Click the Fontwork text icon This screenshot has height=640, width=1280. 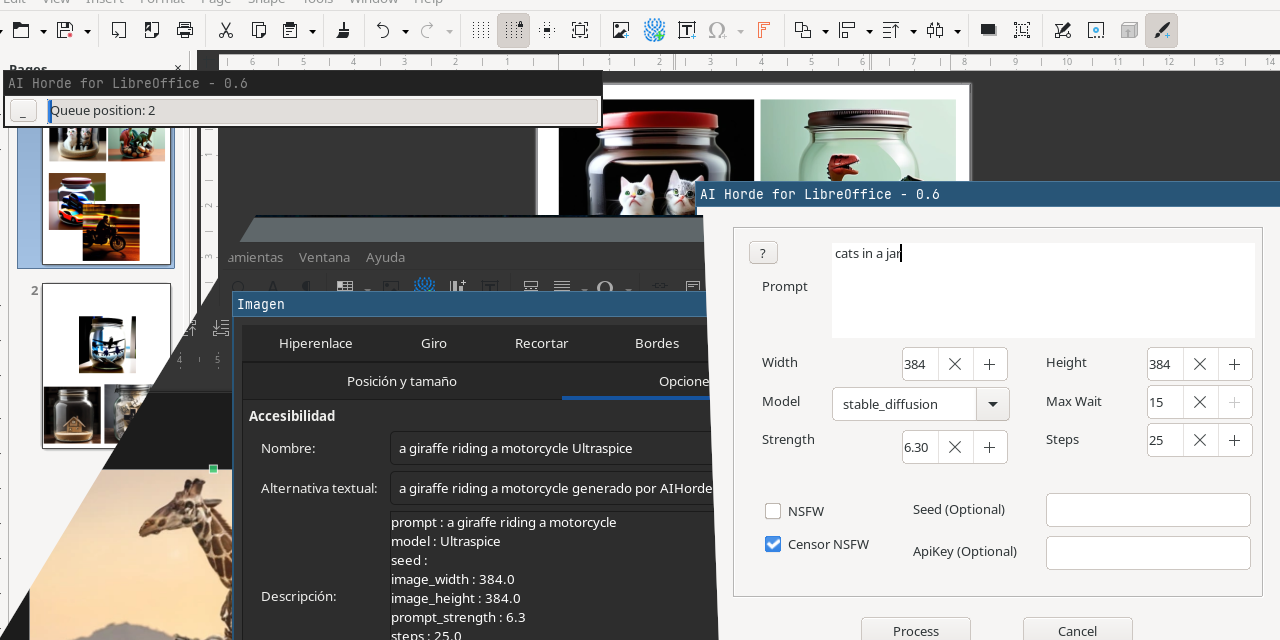763,30
